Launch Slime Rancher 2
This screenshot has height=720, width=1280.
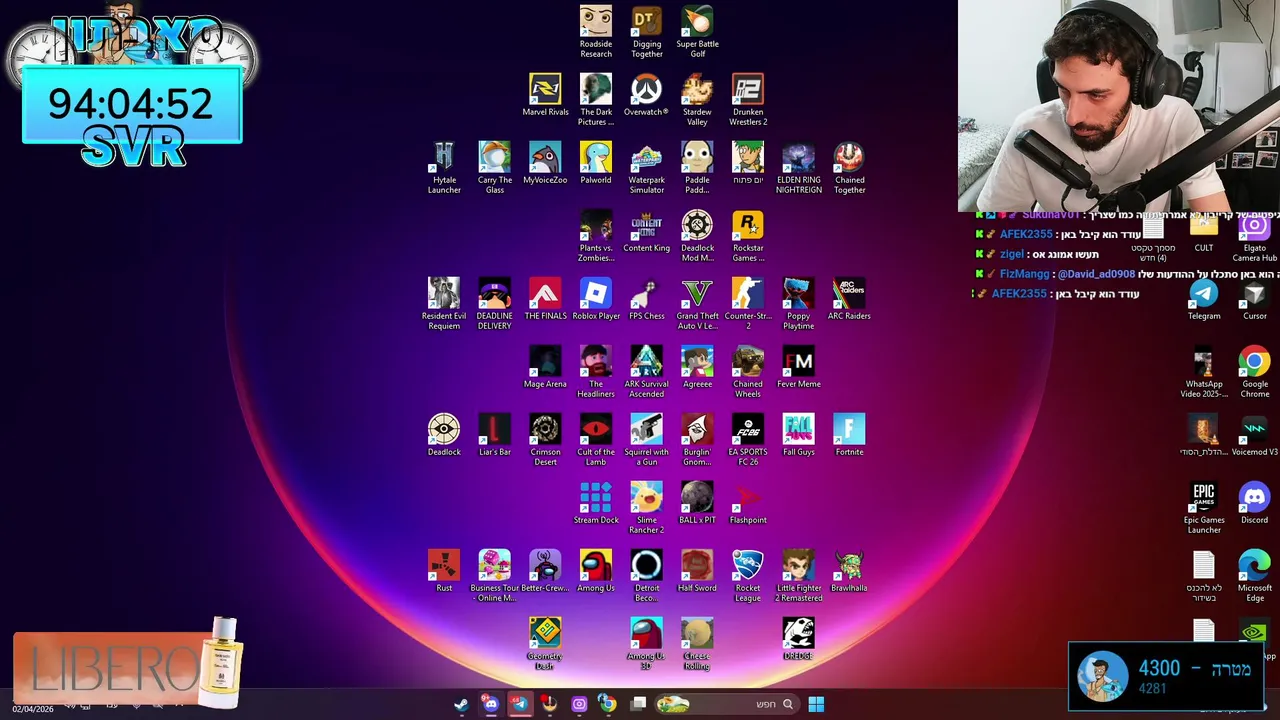tap(647, 507)
